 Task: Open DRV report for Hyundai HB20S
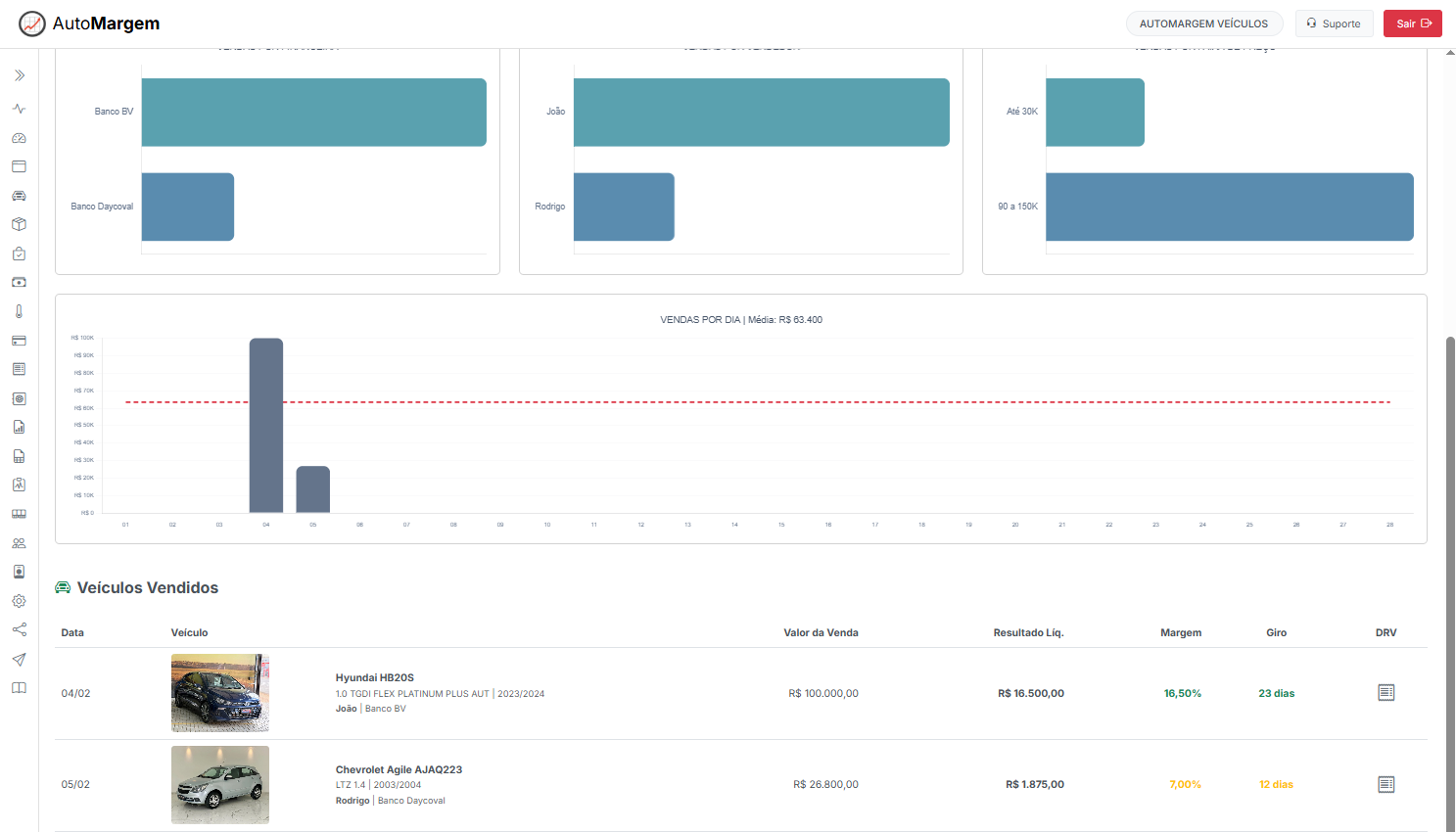(1386, 693)
